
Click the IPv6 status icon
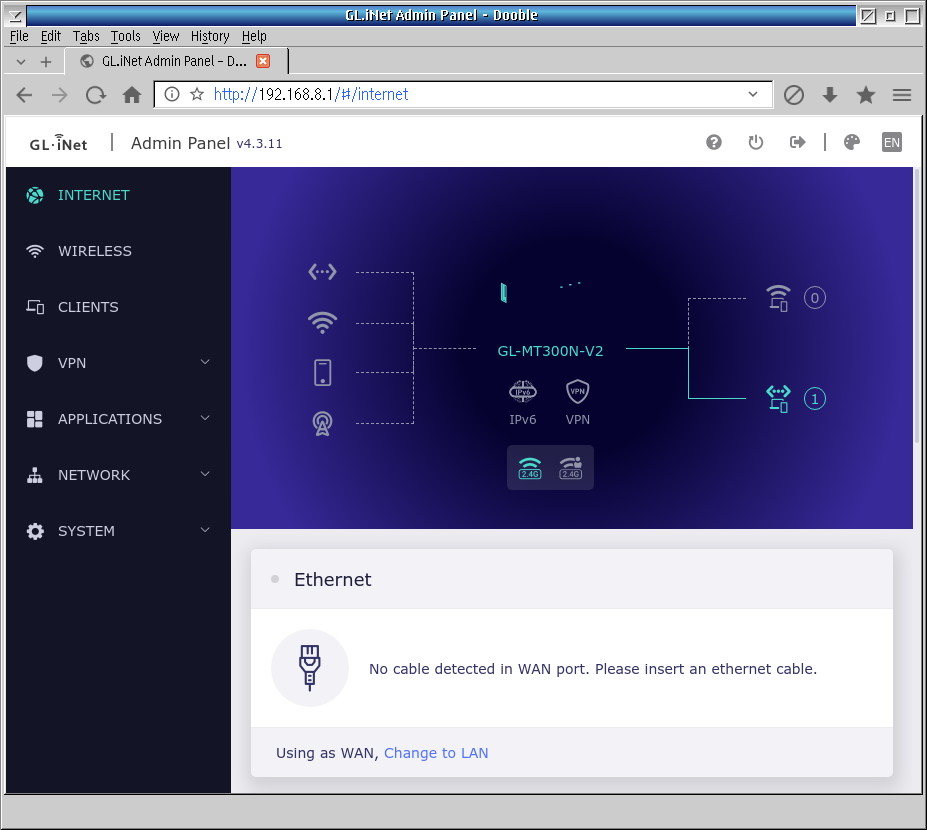(x=523, y=391)
